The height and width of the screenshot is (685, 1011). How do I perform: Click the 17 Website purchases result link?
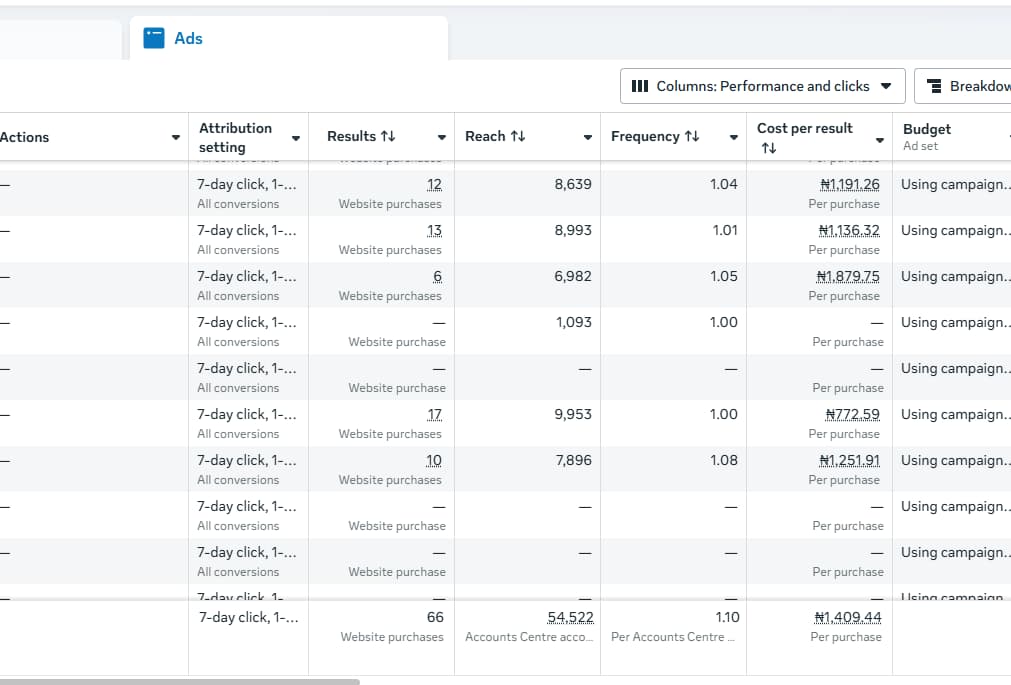coord(437,414)
